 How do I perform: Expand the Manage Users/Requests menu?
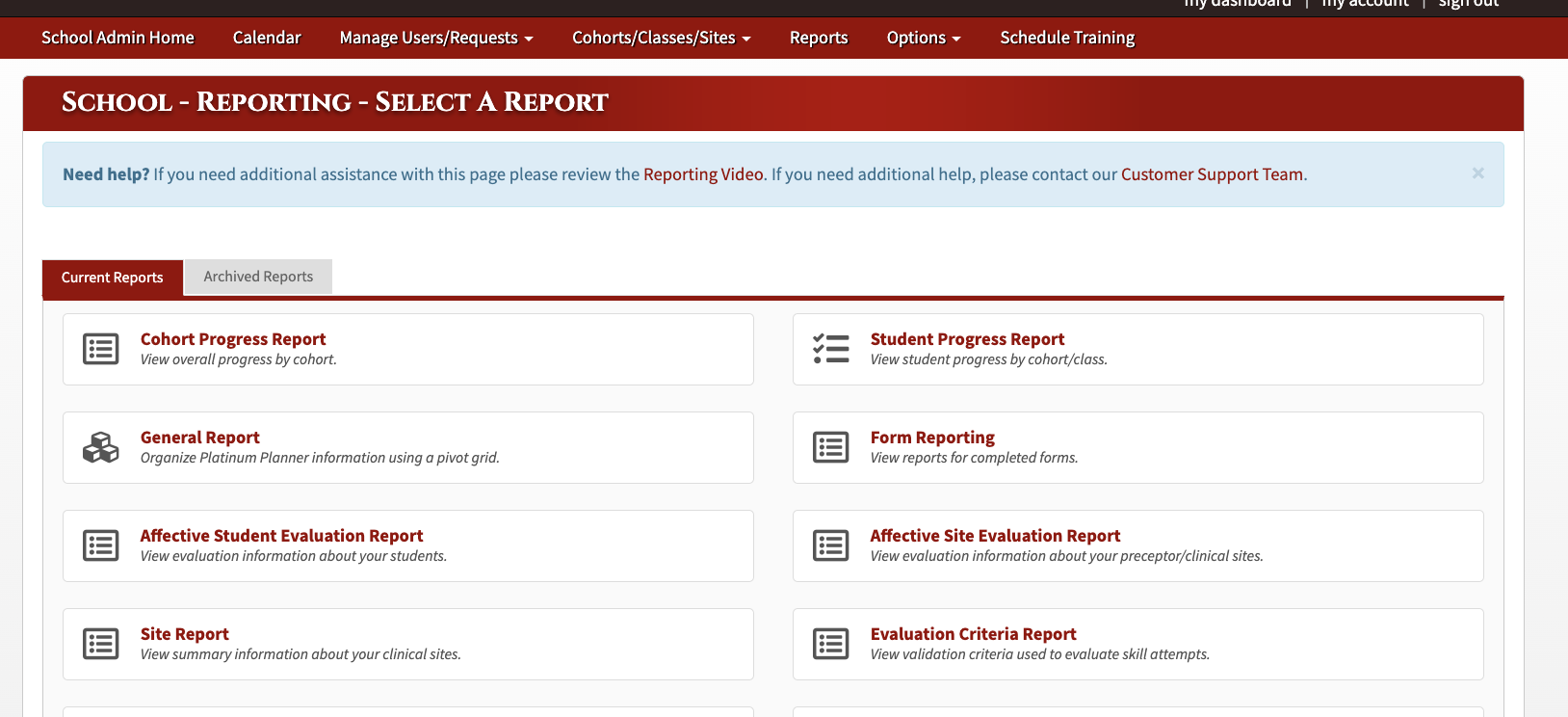click(x=436, y=38)
